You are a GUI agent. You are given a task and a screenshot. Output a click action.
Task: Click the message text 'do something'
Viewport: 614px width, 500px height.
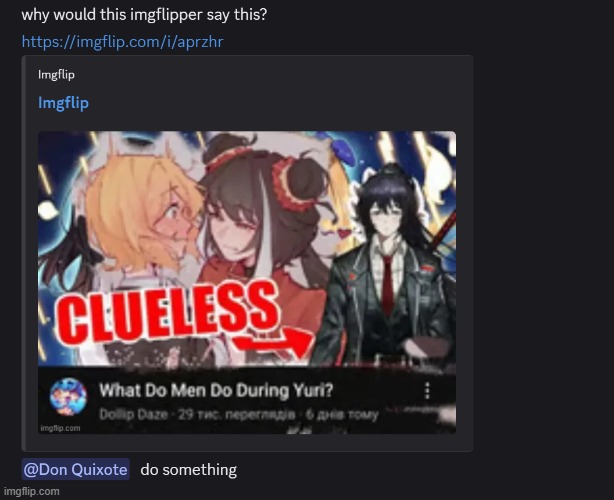point(189,469)
